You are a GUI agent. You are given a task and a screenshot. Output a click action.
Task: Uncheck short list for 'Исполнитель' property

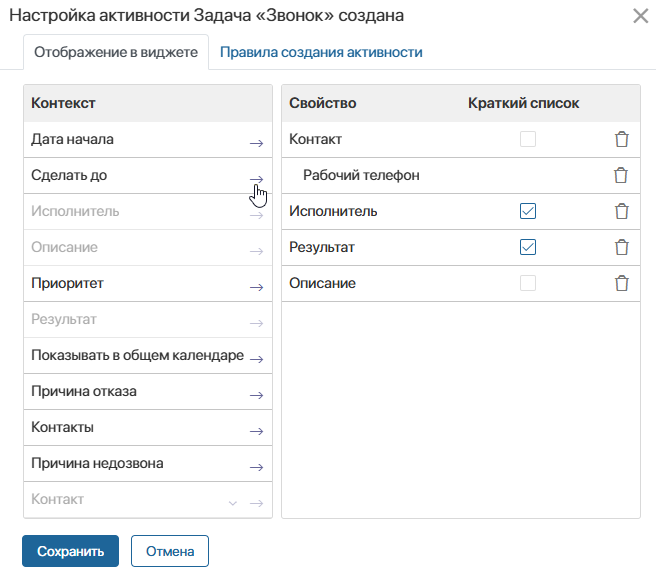point(528,211)
